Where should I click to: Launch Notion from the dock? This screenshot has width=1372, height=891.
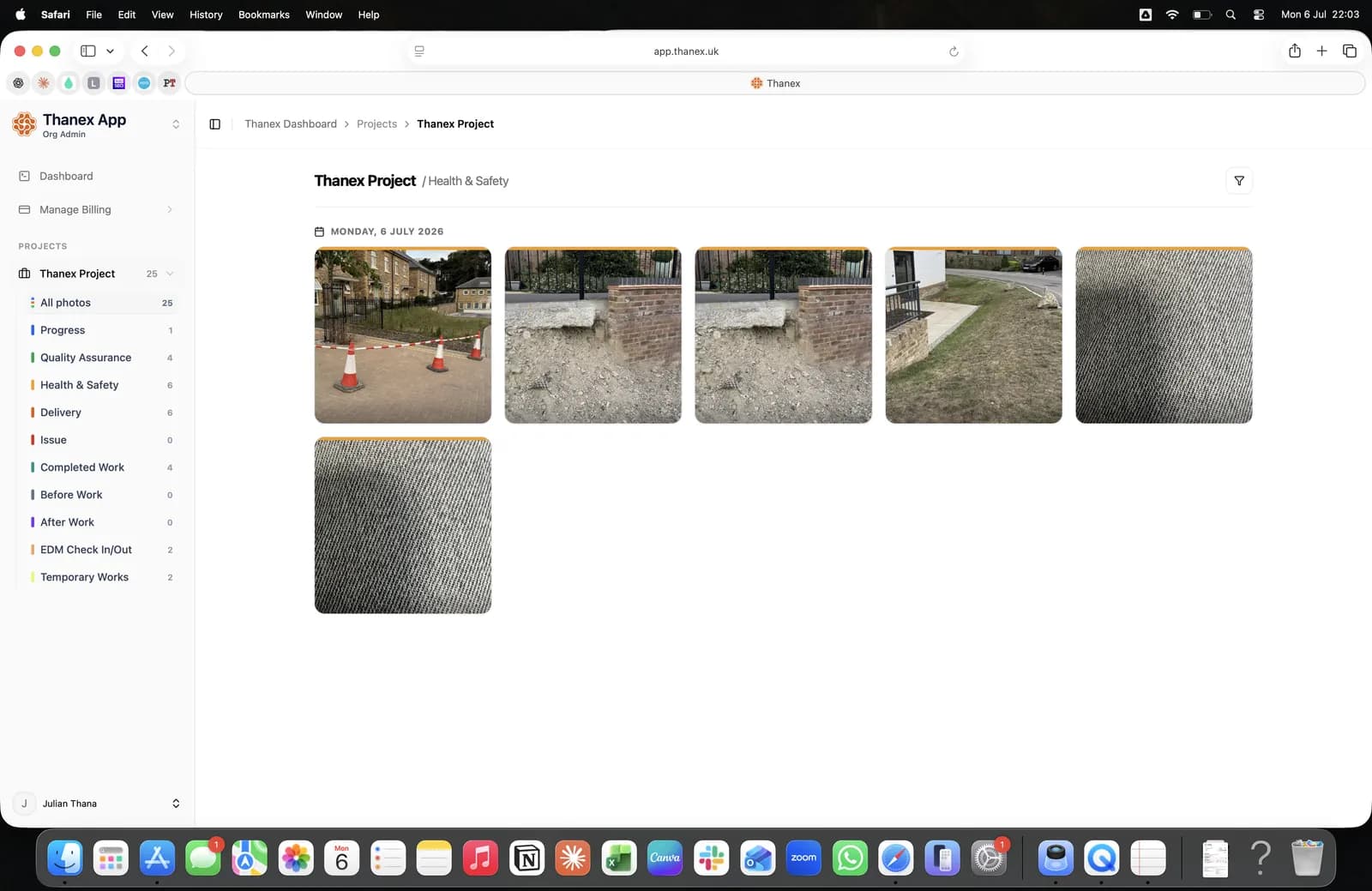[x=527, y=858]
